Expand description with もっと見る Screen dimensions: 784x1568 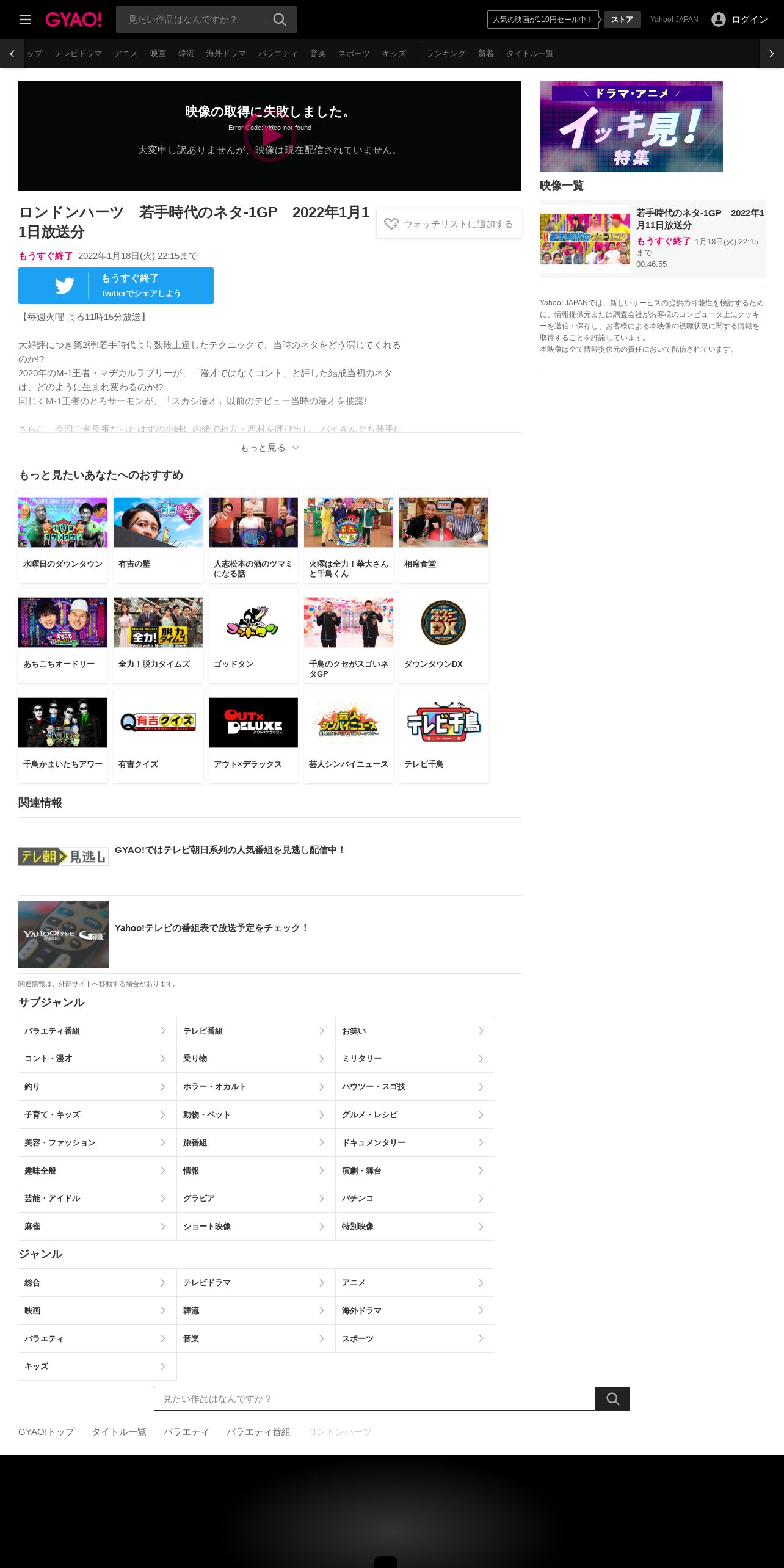[x=270, y=448]
